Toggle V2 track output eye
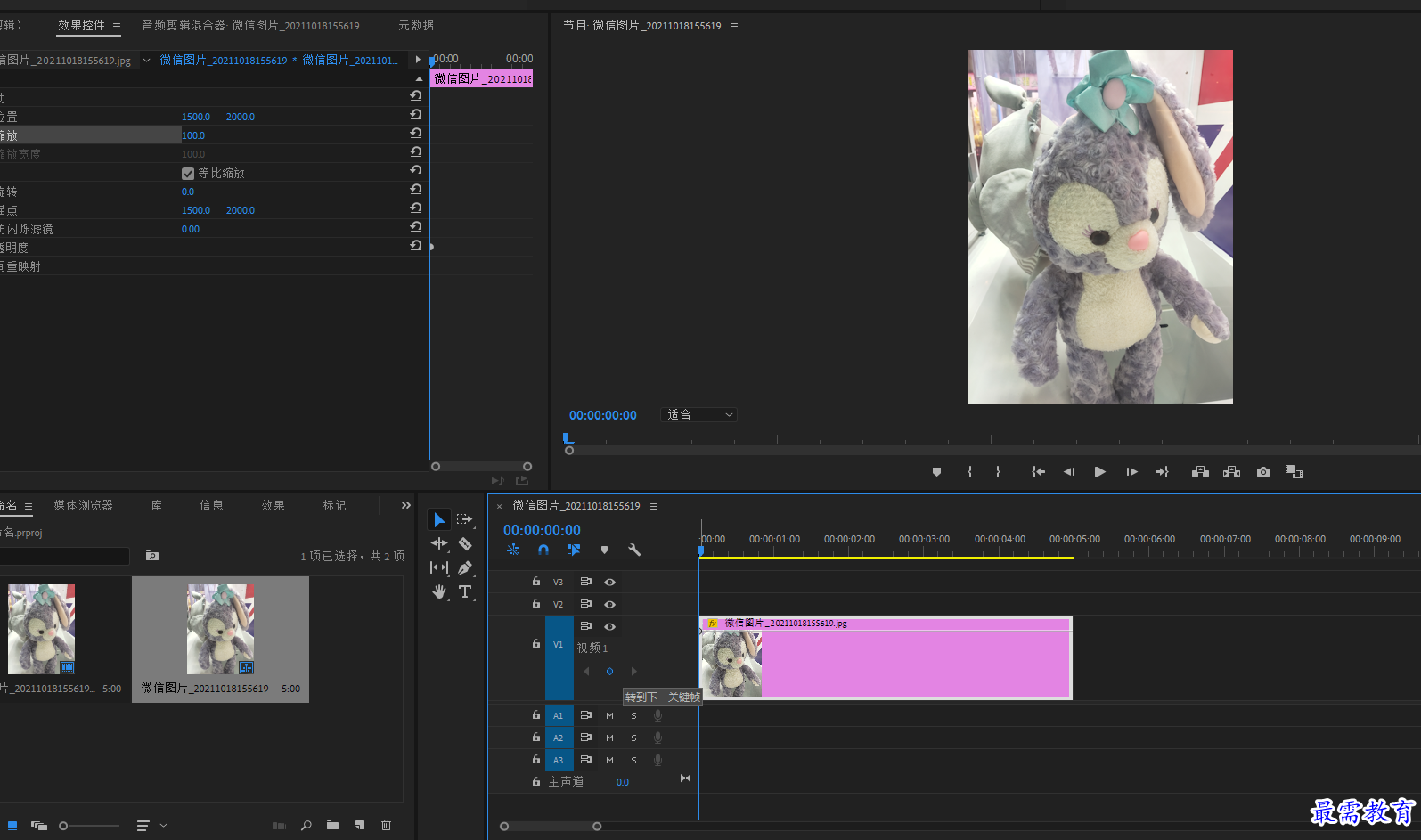Image resolution: width=1421 pixels, height=840 pixels. (610, 604)
